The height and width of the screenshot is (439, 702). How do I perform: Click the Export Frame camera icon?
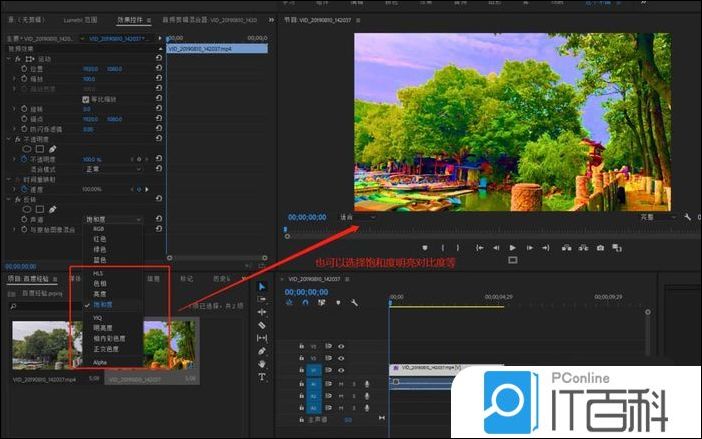click(x=600, y=247)
